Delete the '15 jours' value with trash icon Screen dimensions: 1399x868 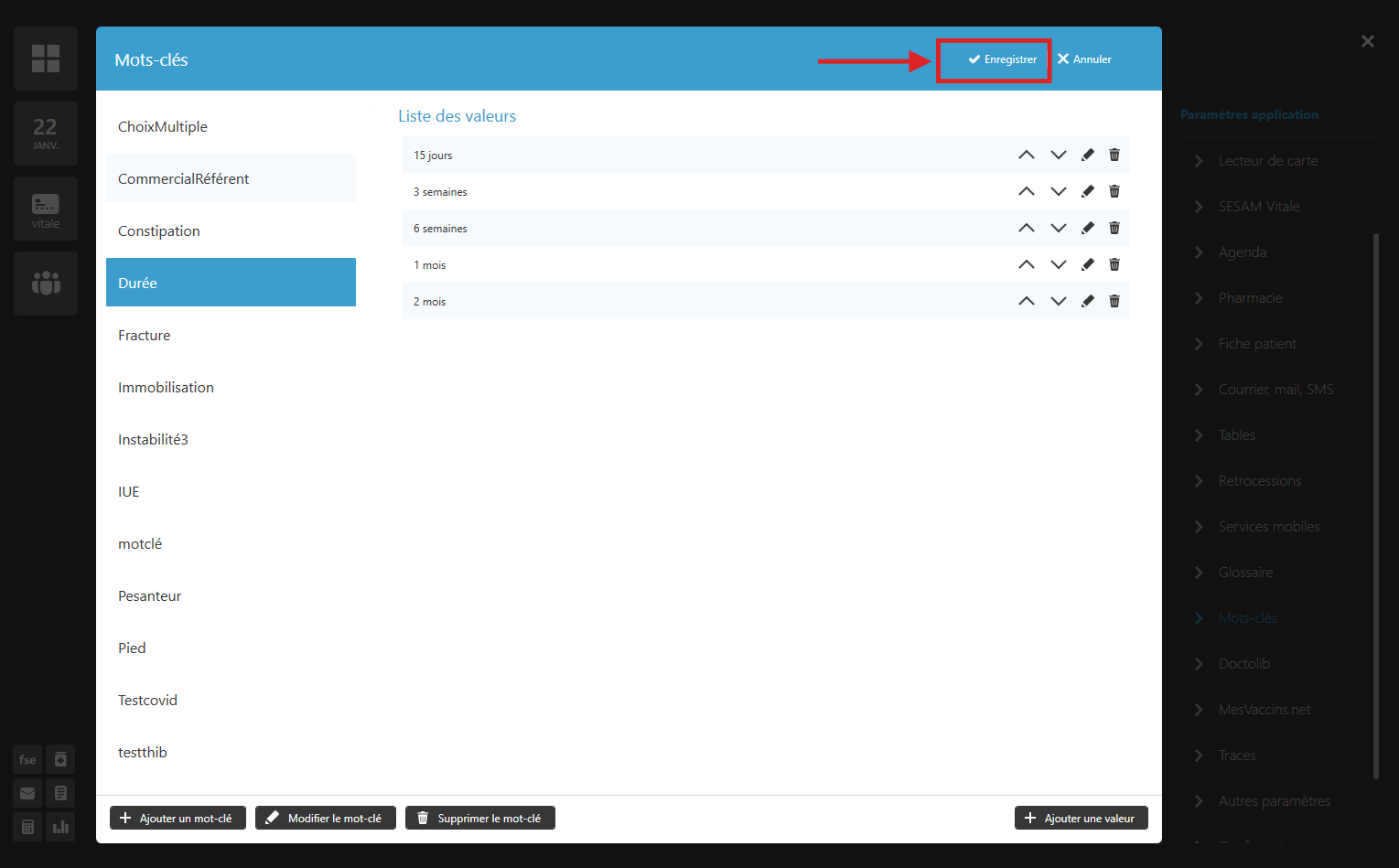coord(1114,155)
